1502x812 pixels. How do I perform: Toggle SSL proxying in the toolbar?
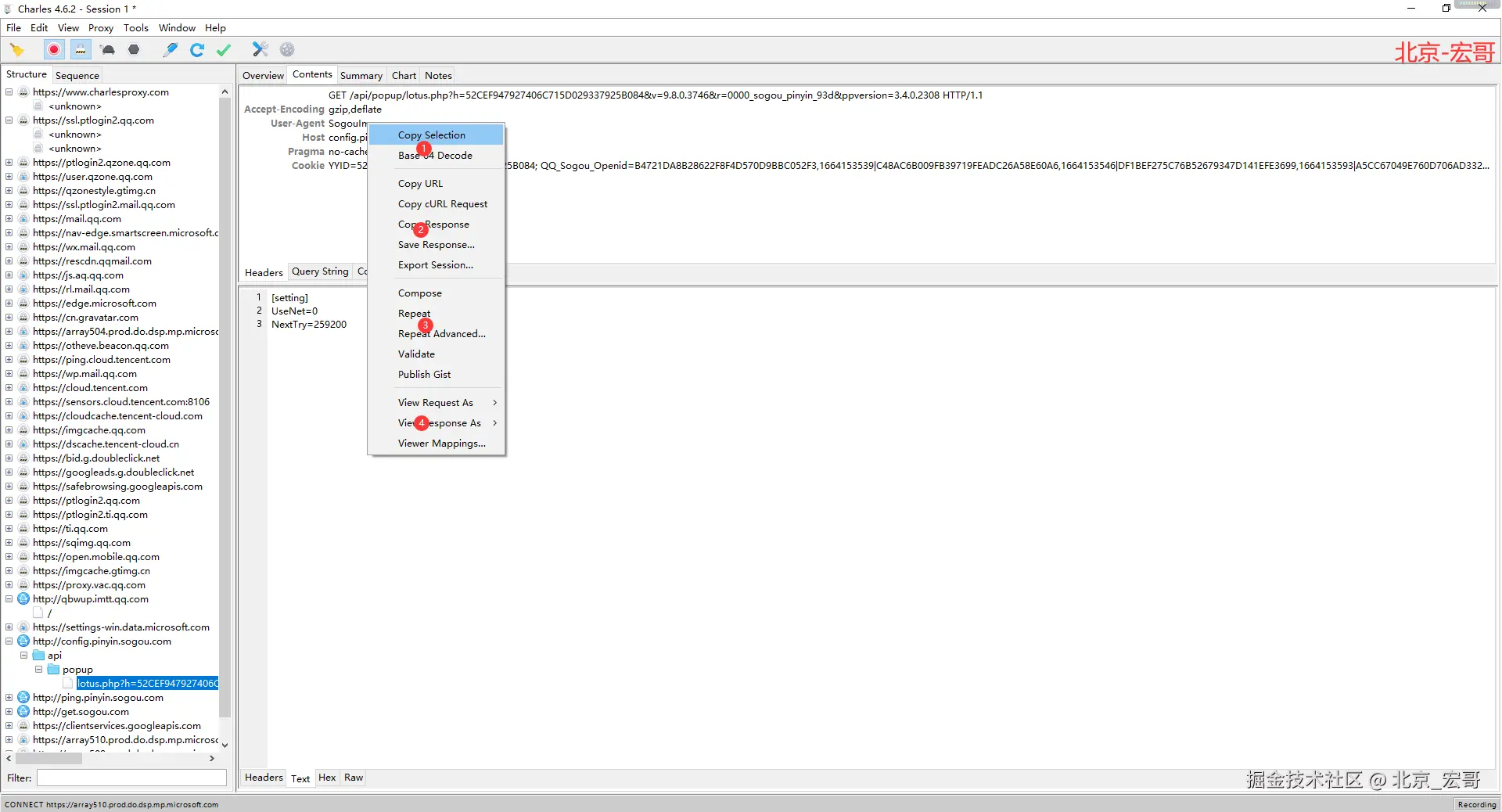(x=81, y=50)
